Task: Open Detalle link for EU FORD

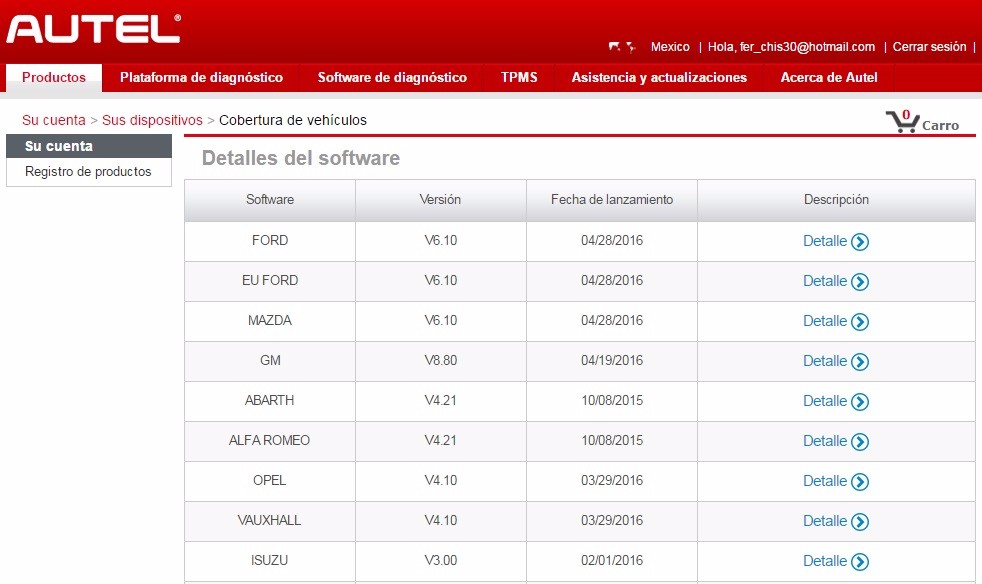Action: click(x=825, y=281)
